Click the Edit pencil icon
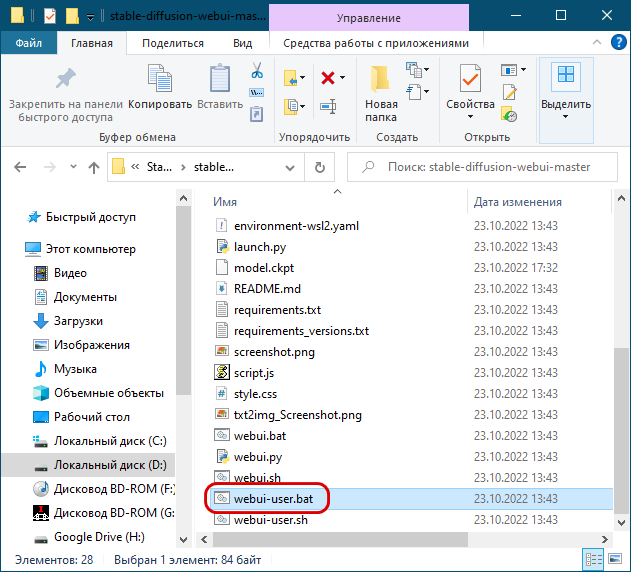This screenshot has width=631, height=572. [509, 93]
